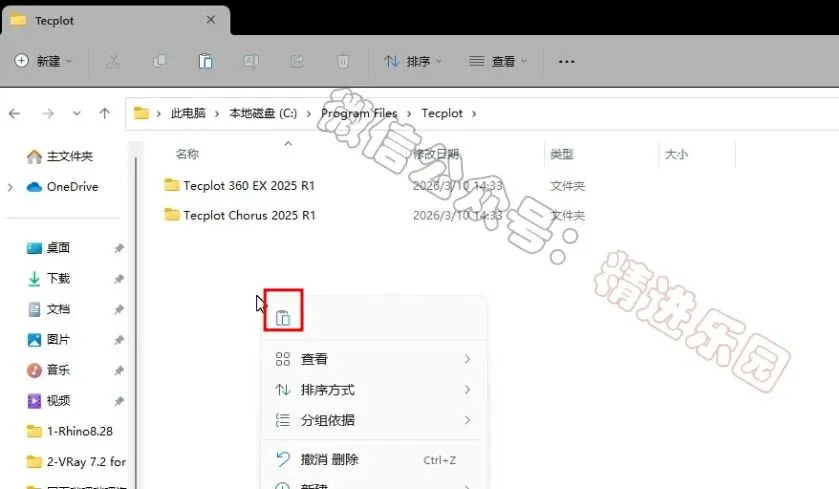Unpin Documents using its pin icon
The width and height of the screenshot is (839, 489).
[119, 309]
